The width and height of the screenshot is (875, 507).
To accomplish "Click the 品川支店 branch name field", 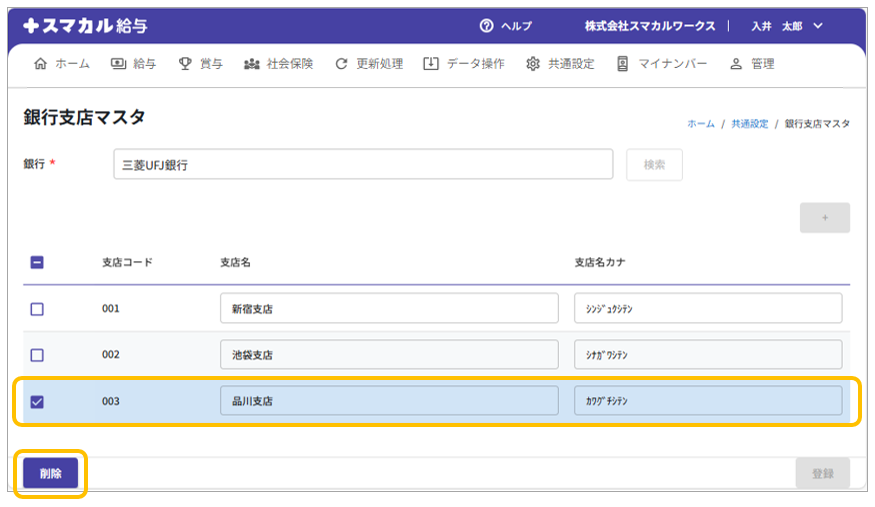I will (x=389, y=401).
